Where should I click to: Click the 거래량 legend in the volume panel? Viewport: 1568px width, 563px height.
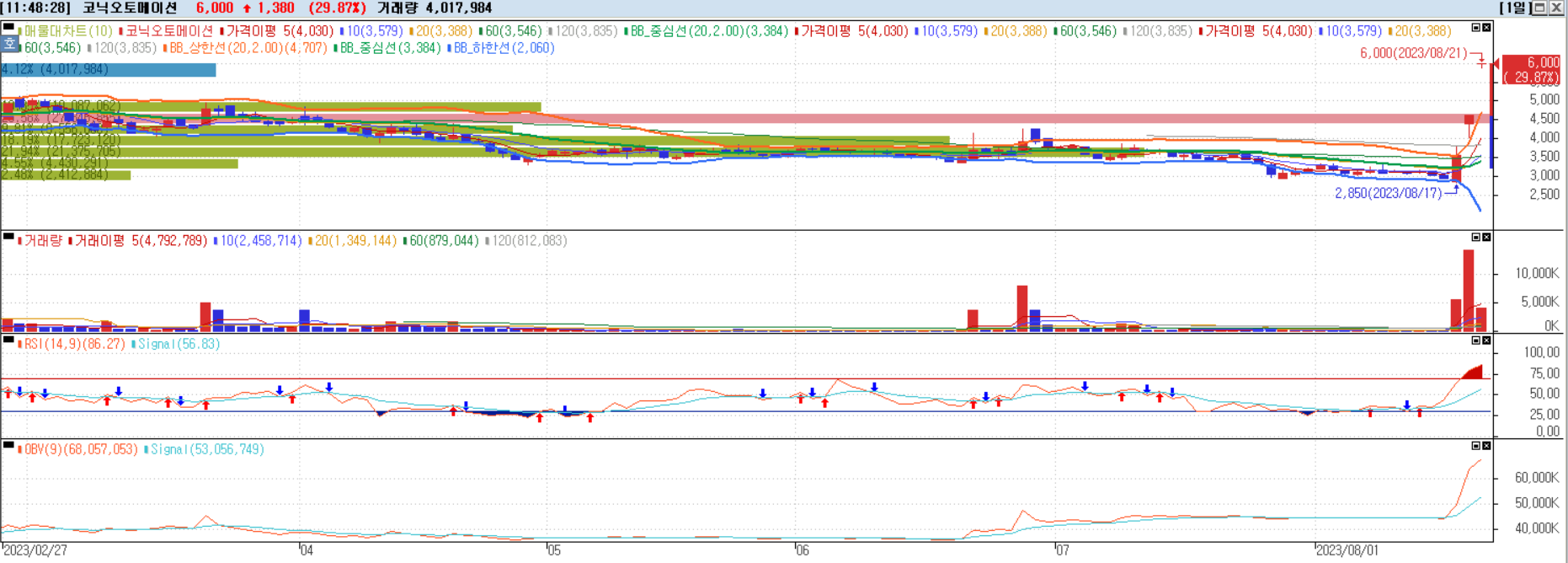(40, 241)
